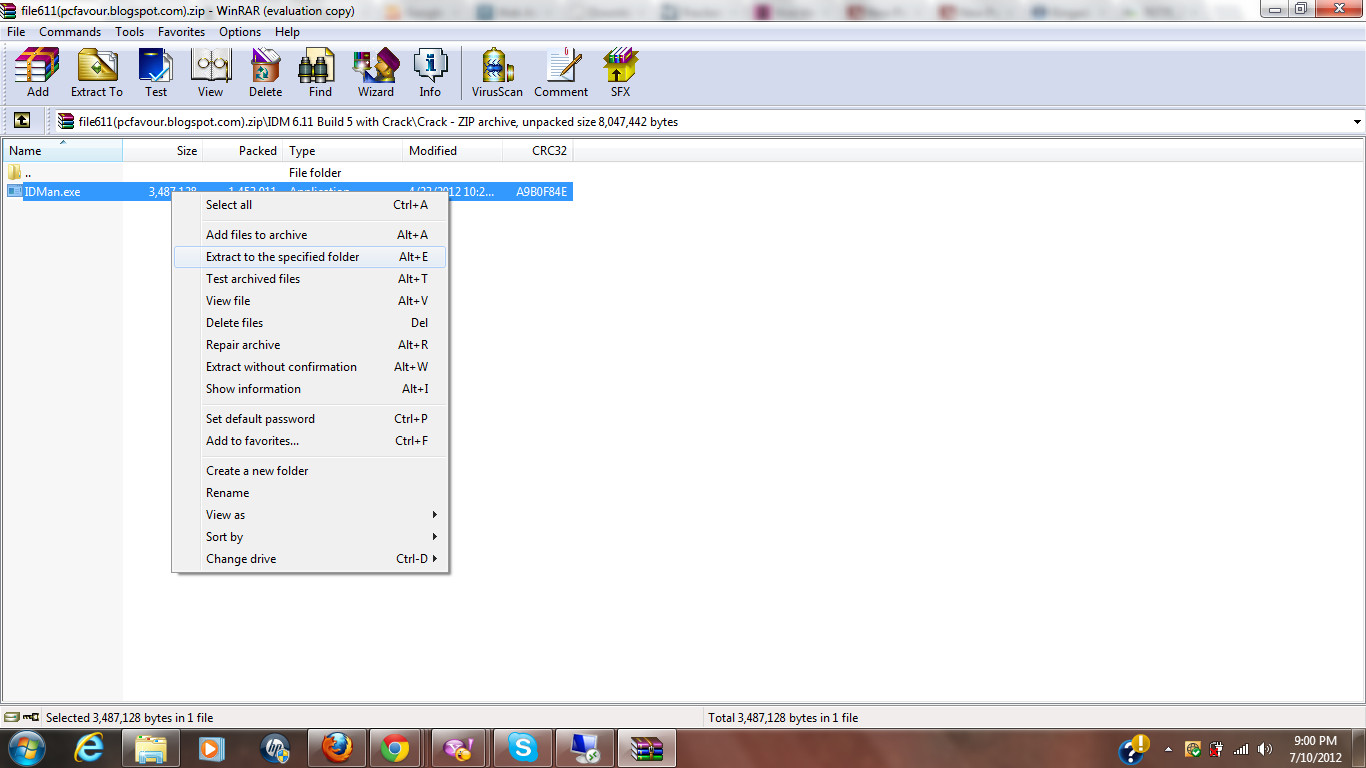Open the HP taskbar icon
The height and width of the screenshot is (768, 1366).
click(x=273, y=748)
